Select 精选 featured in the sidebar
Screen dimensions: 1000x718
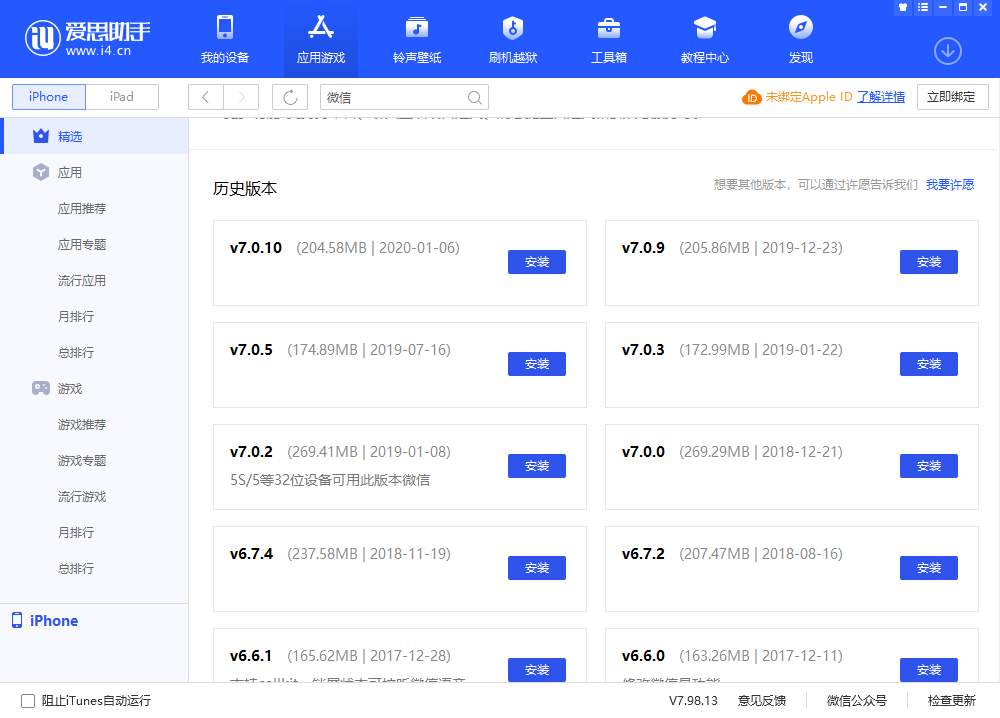point(94,136)
